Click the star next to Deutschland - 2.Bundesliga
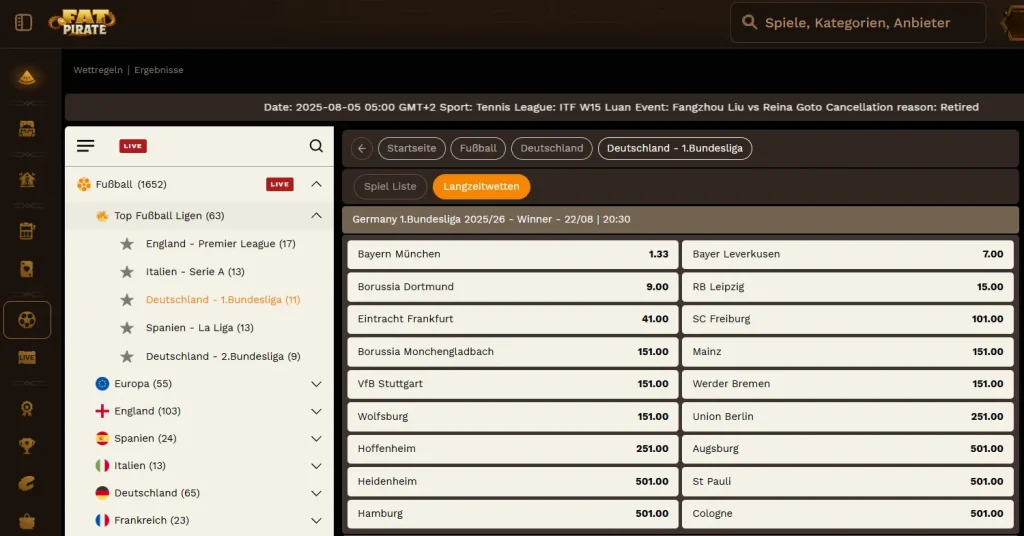Viewport: 1024px width, 536px height. pyautogui.click(x=127, y=356)
